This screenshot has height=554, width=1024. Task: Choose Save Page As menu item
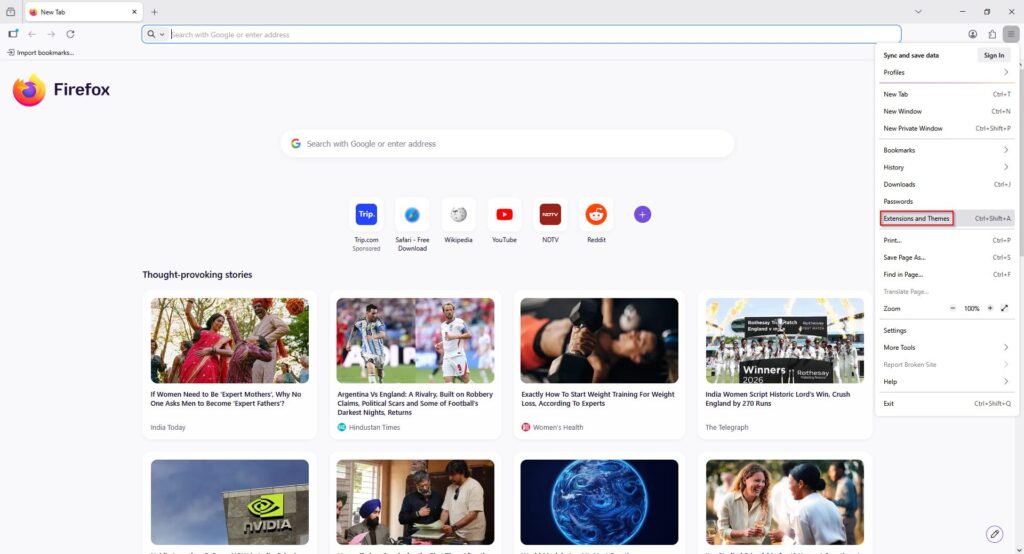(x=946, y=257)
